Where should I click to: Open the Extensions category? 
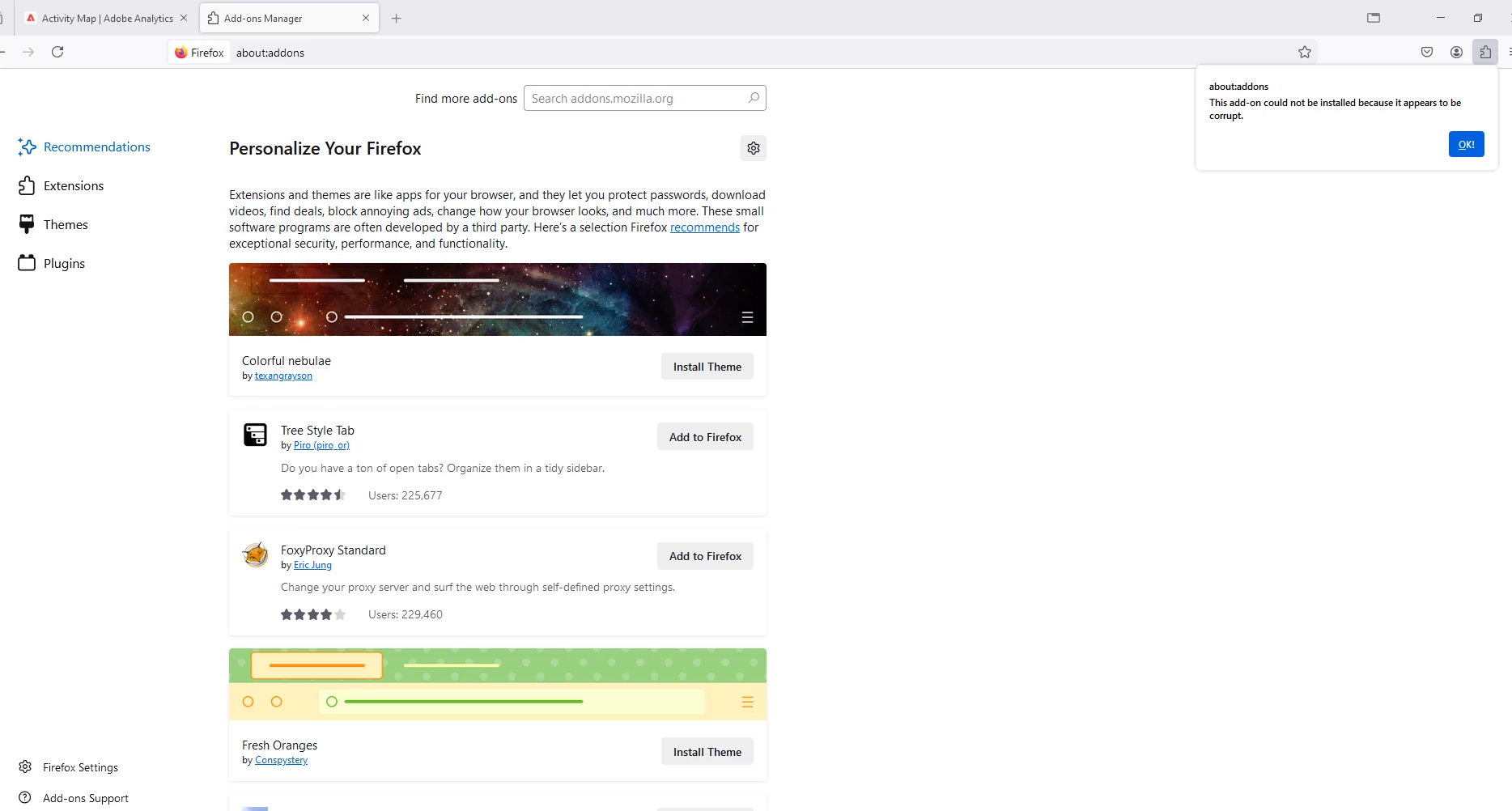tap(62, 185)
